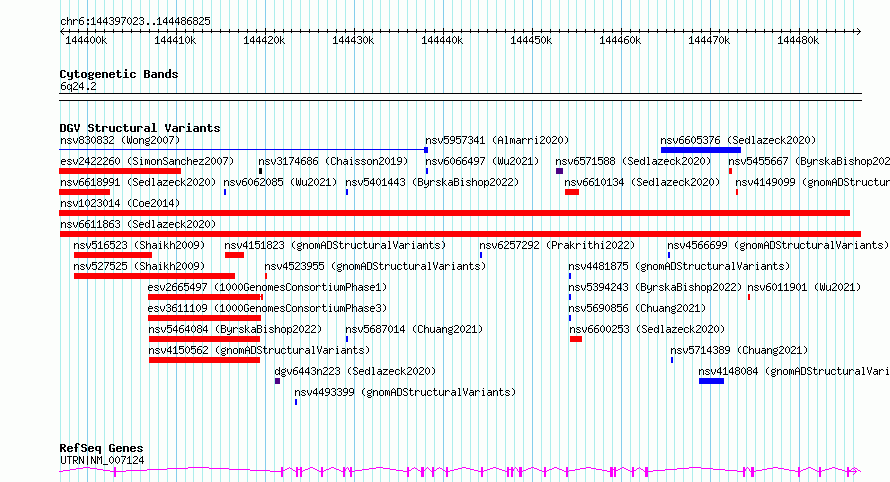The height and width of the screenshot is (482, 890).
Task: Open nsv6605376 (Sedlazeck2020) blue variant bar
Action: pyautogui.click(x=700, y=150)
